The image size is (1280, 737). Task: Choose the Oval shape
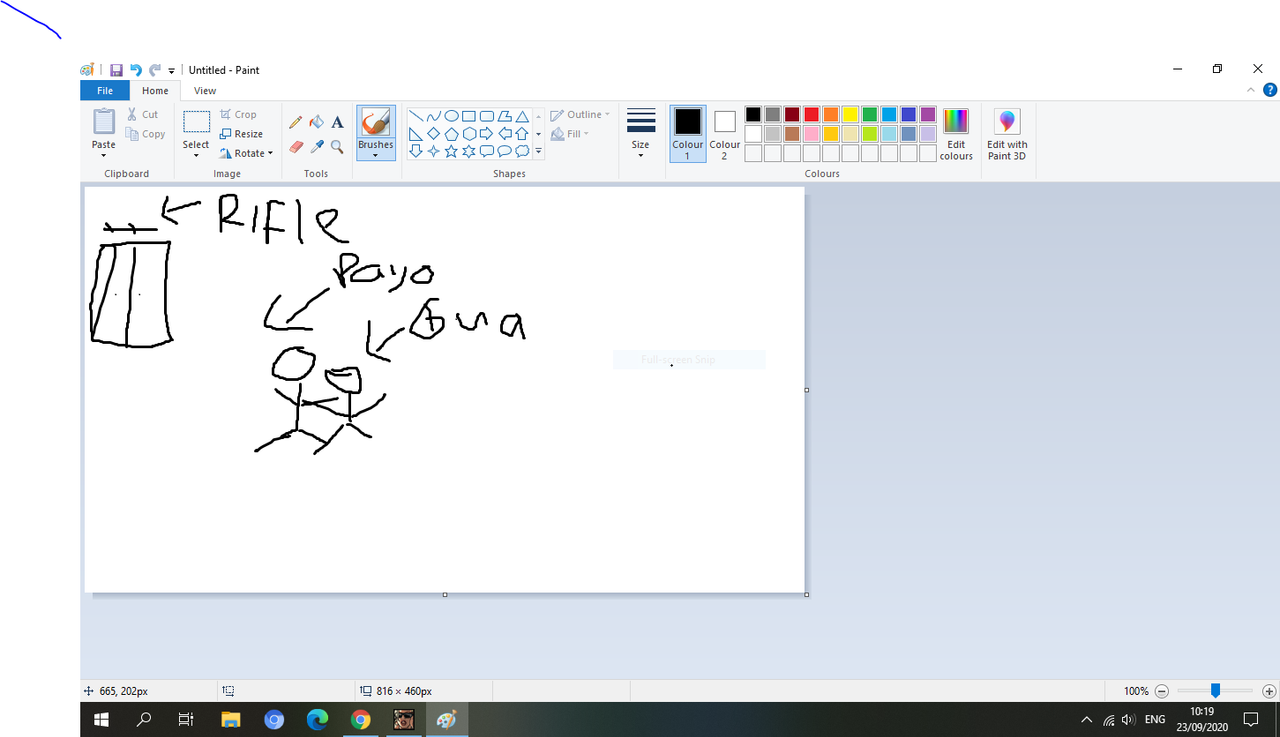(451, 116)
